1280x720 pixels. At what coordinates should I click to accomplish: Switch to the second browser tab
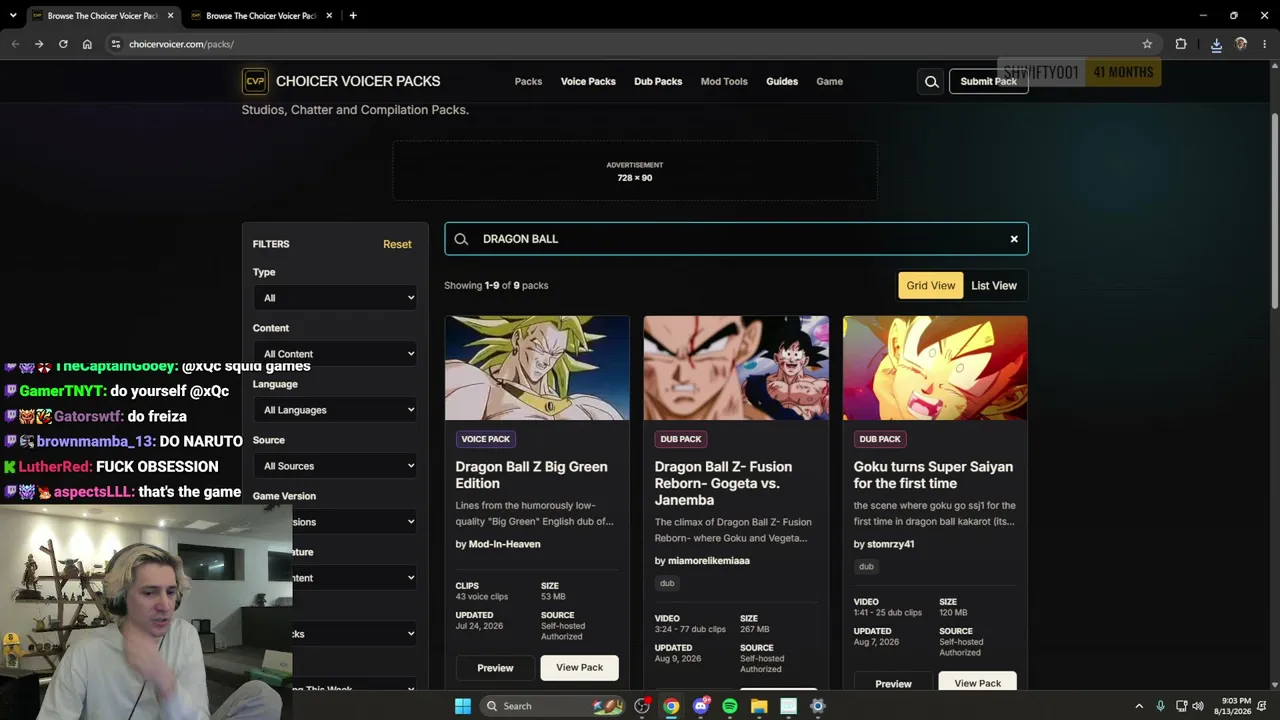click(x=261, y=16)
